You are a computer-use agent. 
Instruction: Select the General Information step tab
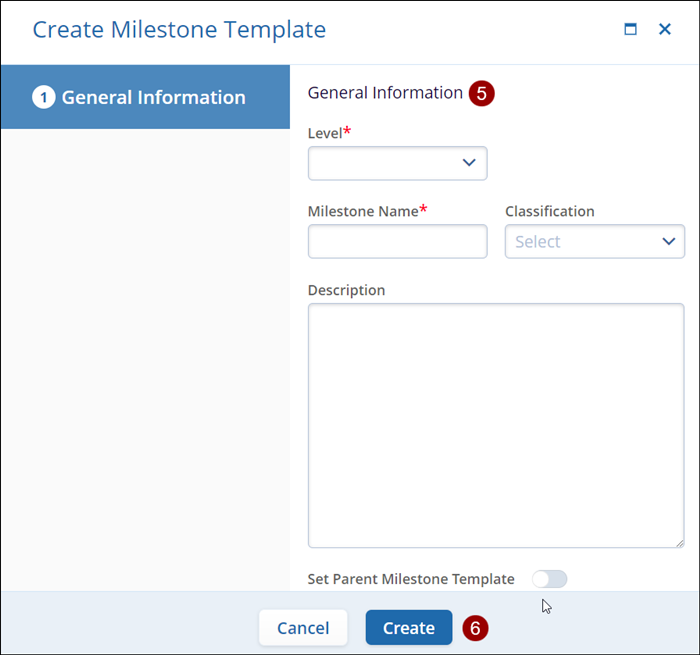tap(145, 97)
